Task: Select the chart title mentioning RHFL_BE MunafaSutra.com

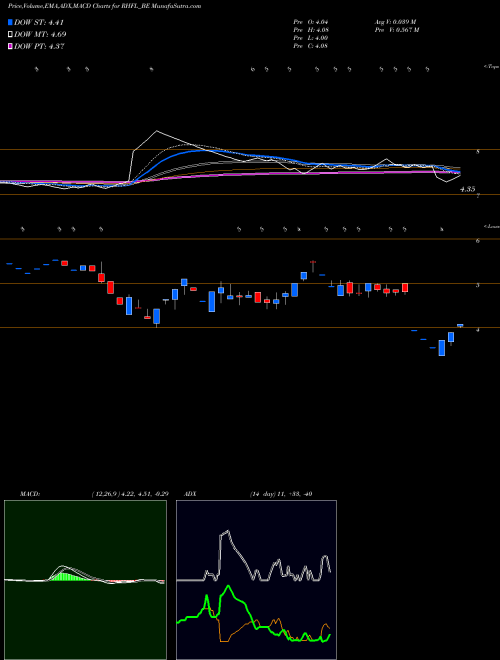Action: [x=104, y=6]
